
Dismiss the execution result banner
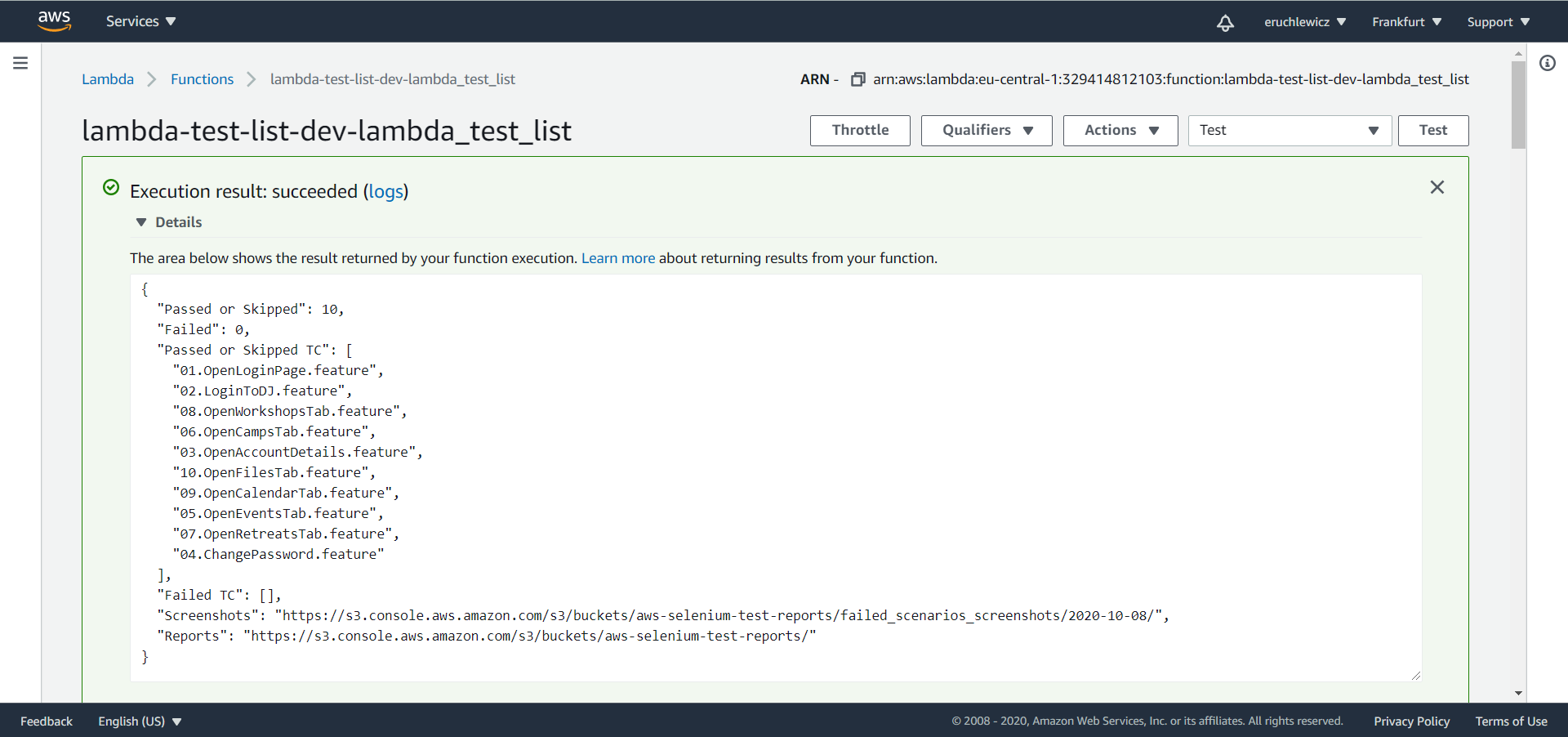tap(1437, 188)
